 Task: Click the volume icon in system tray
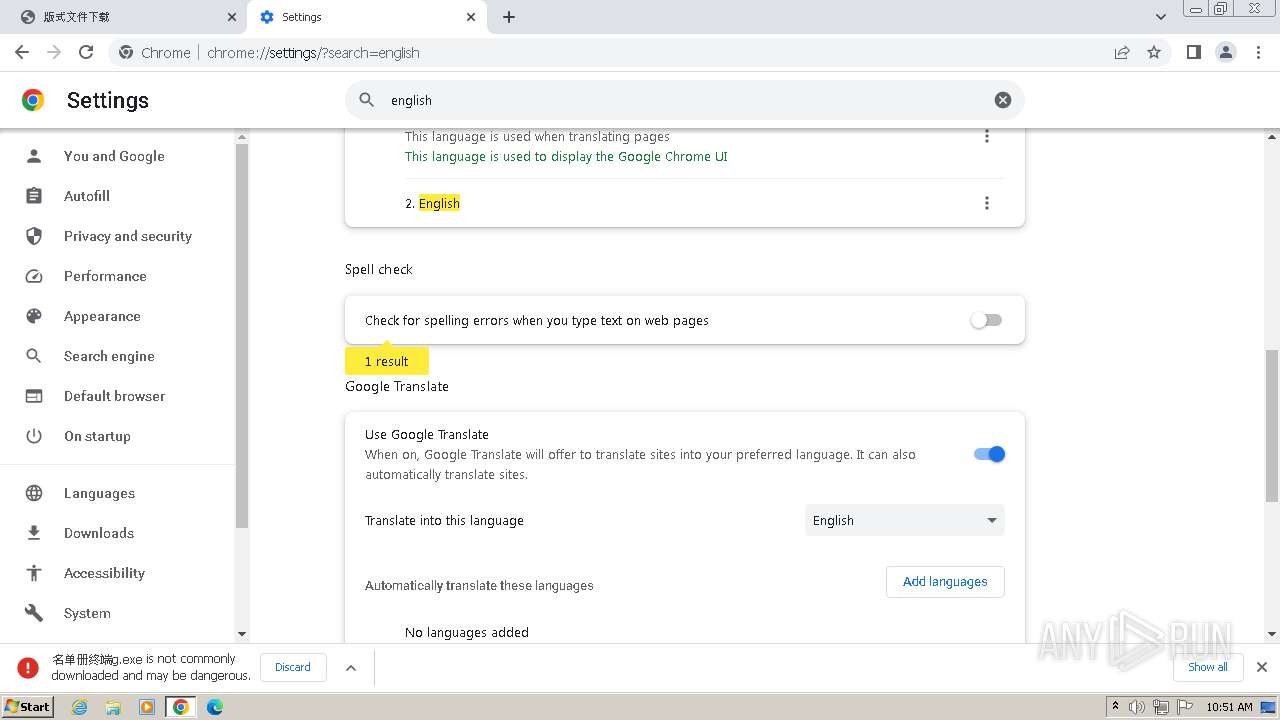tap(1137, 707)
